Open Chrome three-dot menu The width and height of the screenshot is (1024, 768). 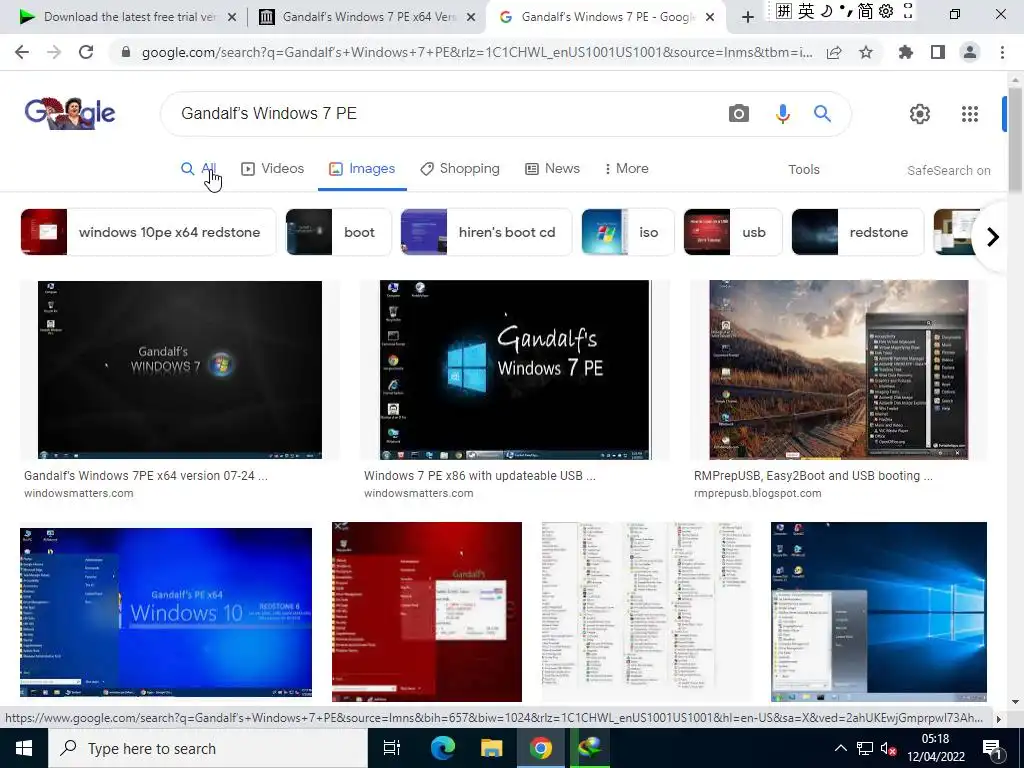coord(1002,52)
